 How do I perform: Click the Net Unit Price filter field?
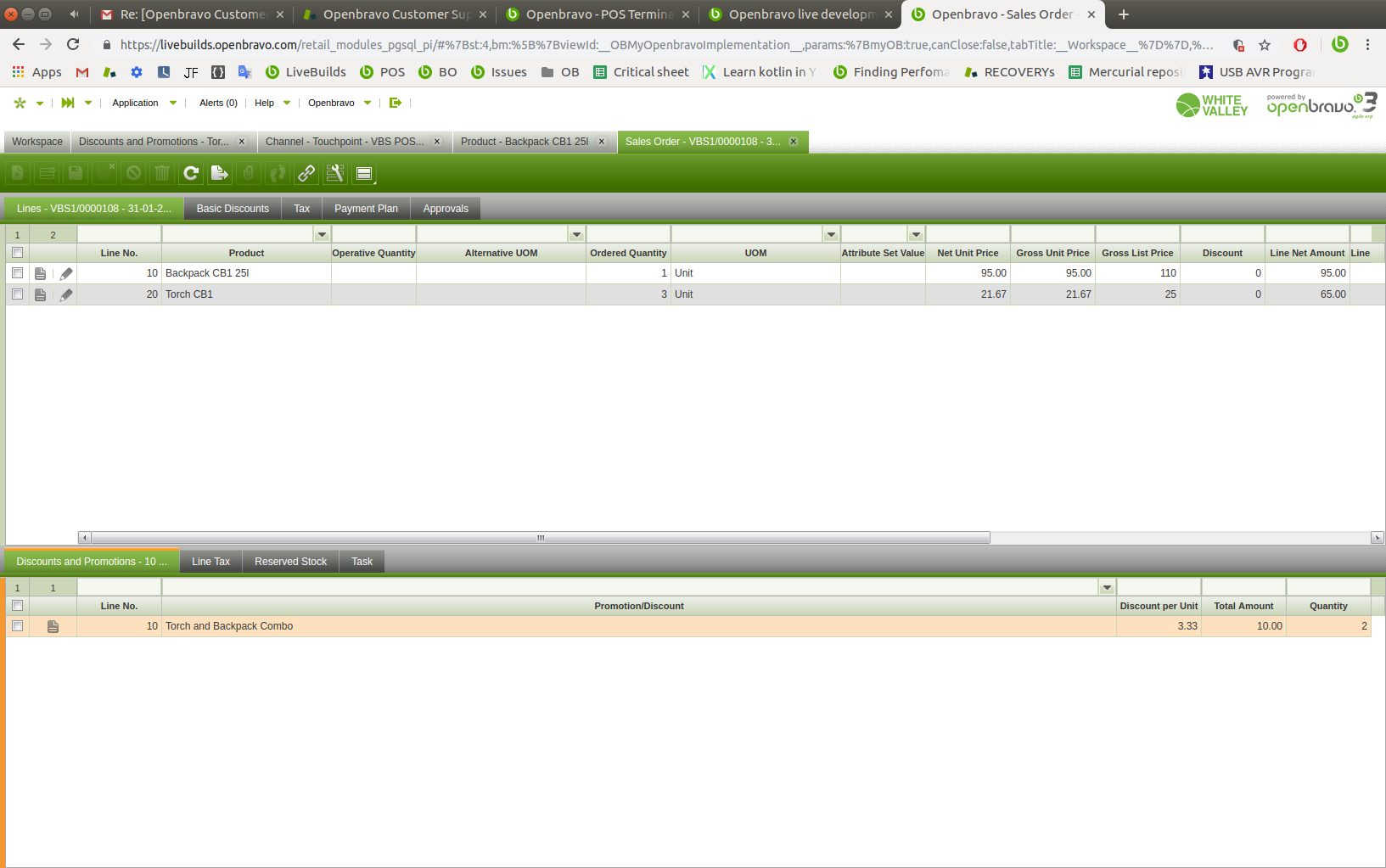[x=968, y=234]
